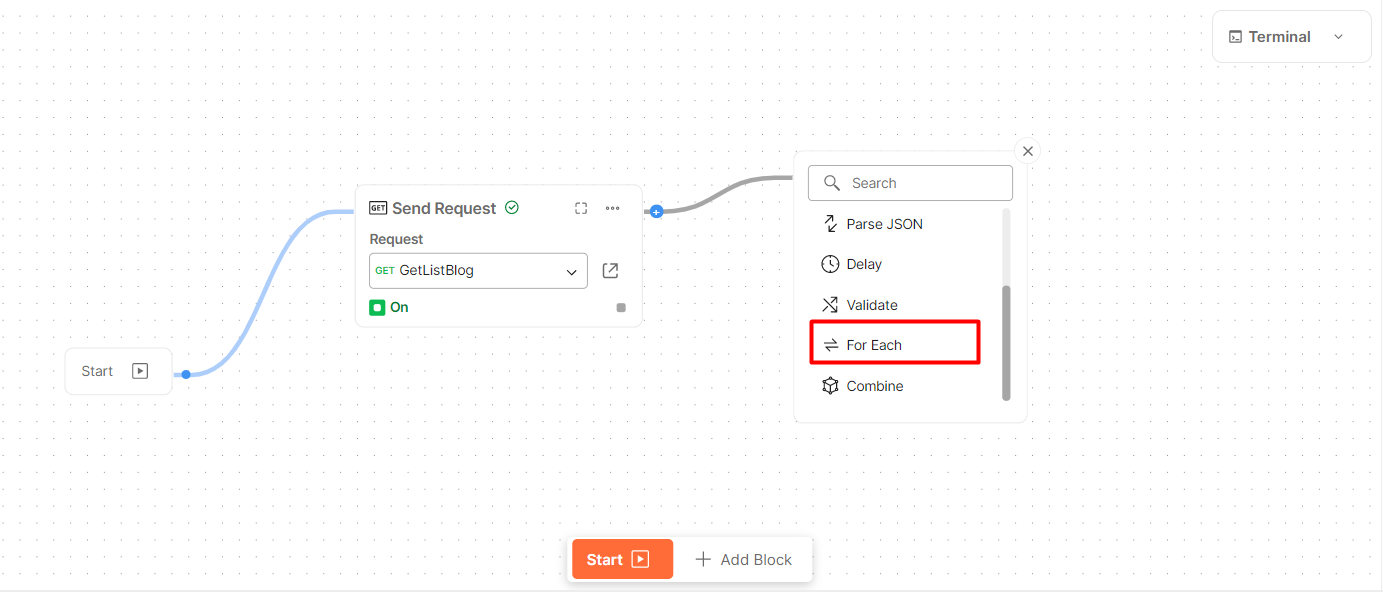Viewport: 1383px width, 593px height.
Task: Click the gray square stop indicator
Action: pyautogui.click(x=621, y=308)
